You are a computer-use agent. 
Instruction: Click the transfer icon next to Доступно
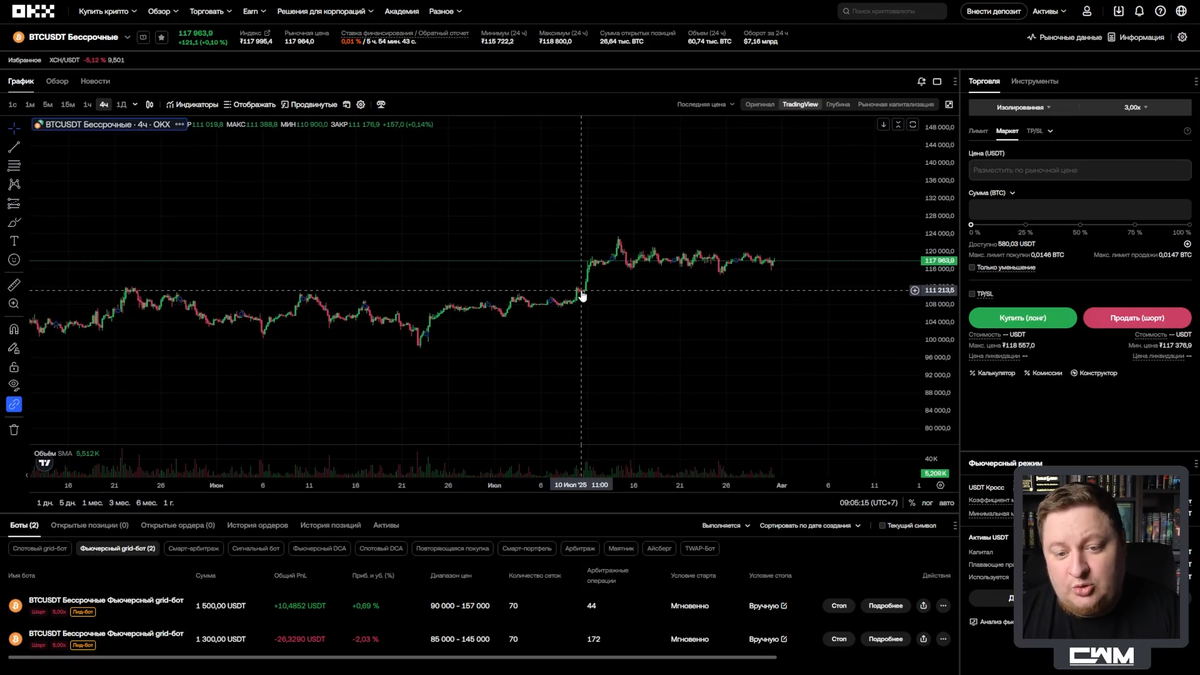pos(1187,244)
